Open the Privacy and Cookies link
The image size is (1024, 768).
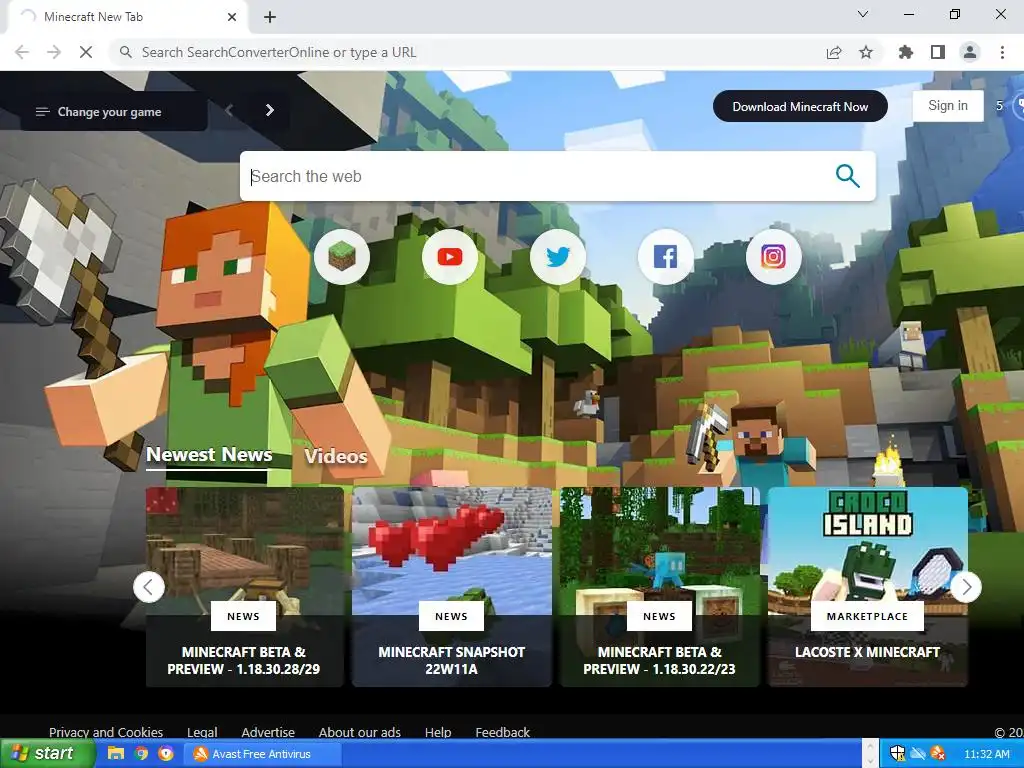[106, 732]
